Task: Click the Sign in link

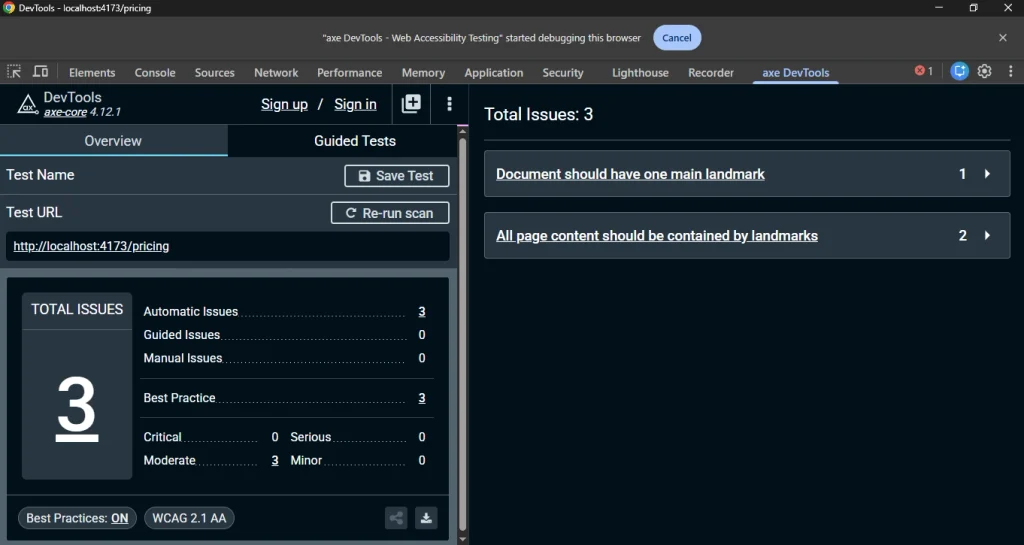Action: 355,104
